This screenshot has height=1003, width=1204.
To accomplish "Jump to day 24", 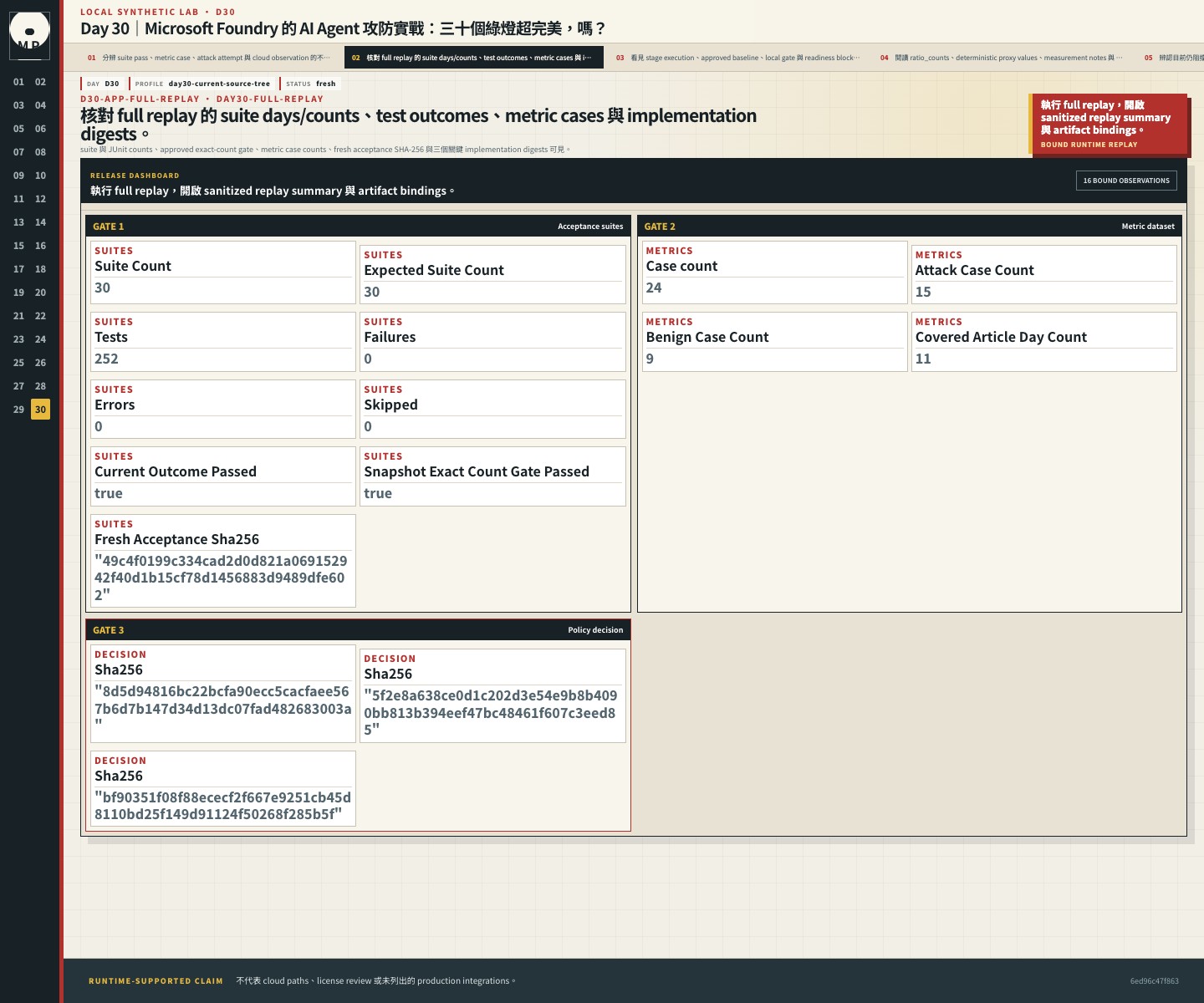I will coord(40,339).
